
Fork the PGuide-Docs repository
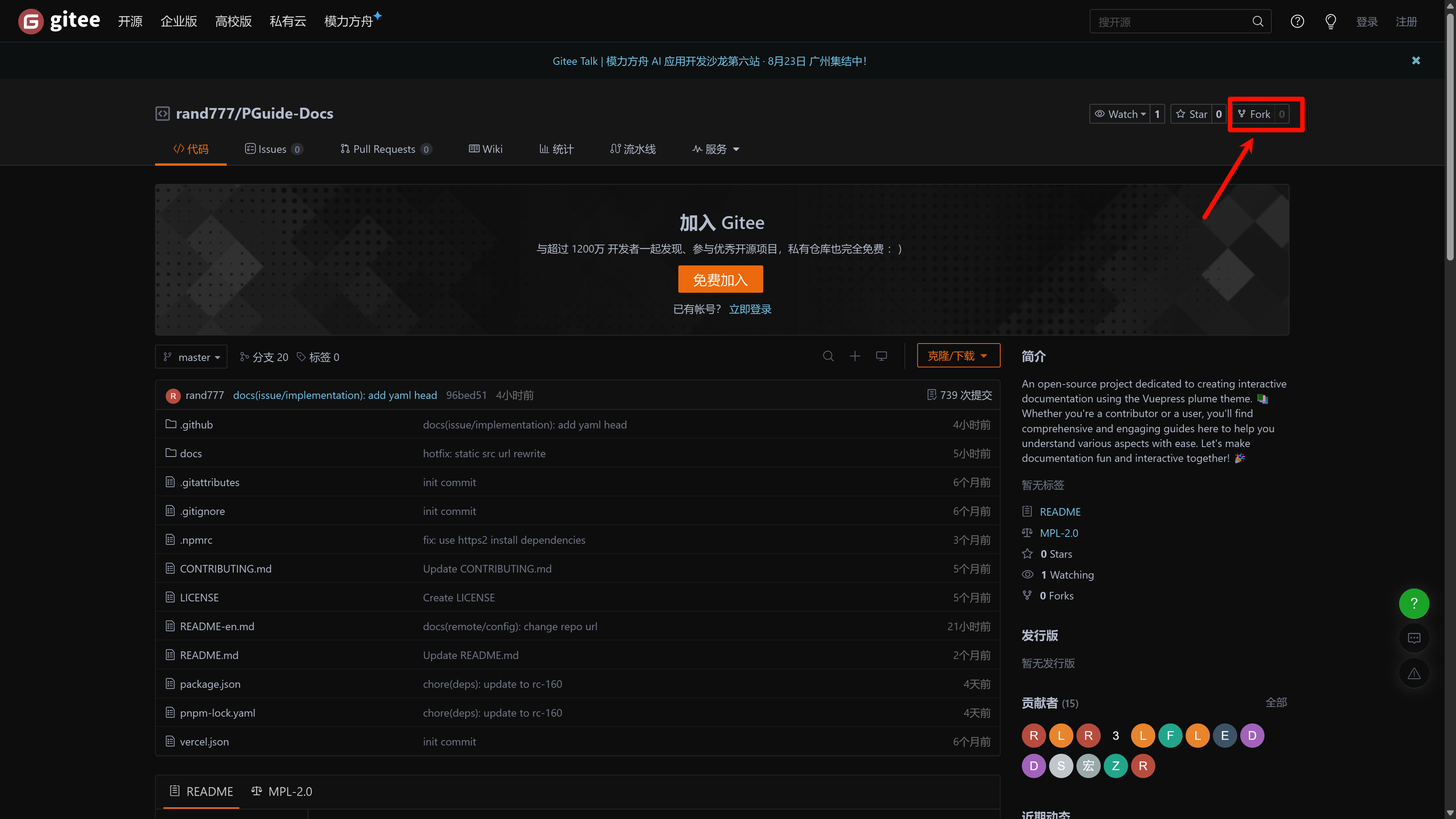[x=1254, y=114]
